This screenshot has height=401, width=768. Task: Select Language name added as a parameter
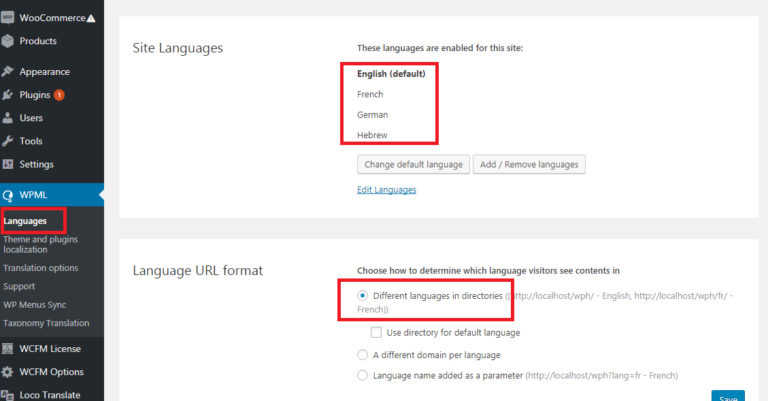362,375
